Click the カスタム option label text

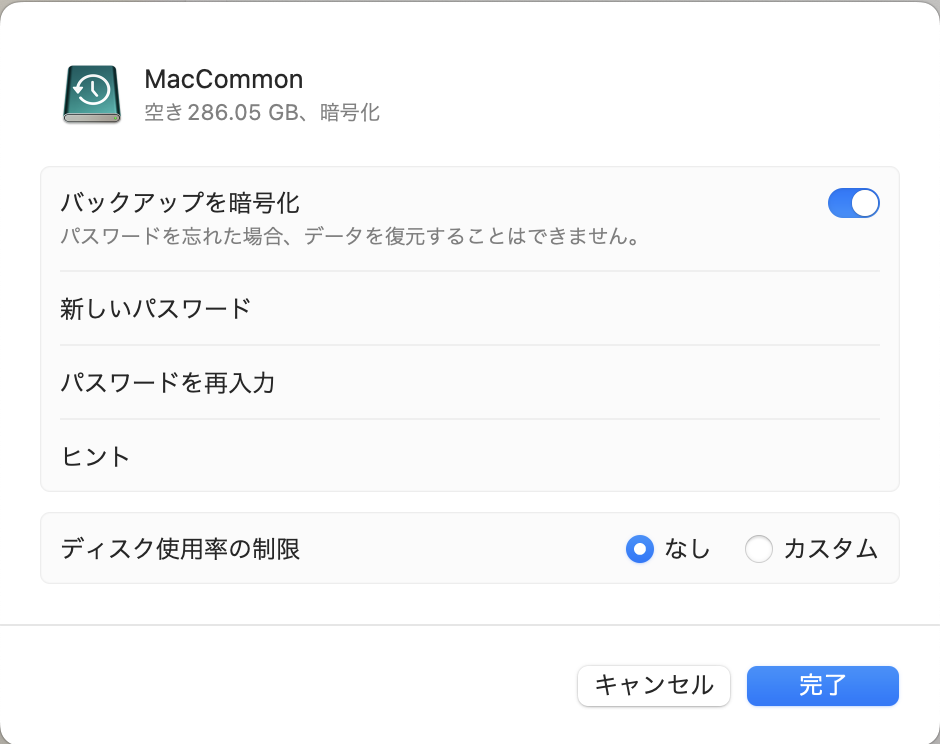coord(831,549)
